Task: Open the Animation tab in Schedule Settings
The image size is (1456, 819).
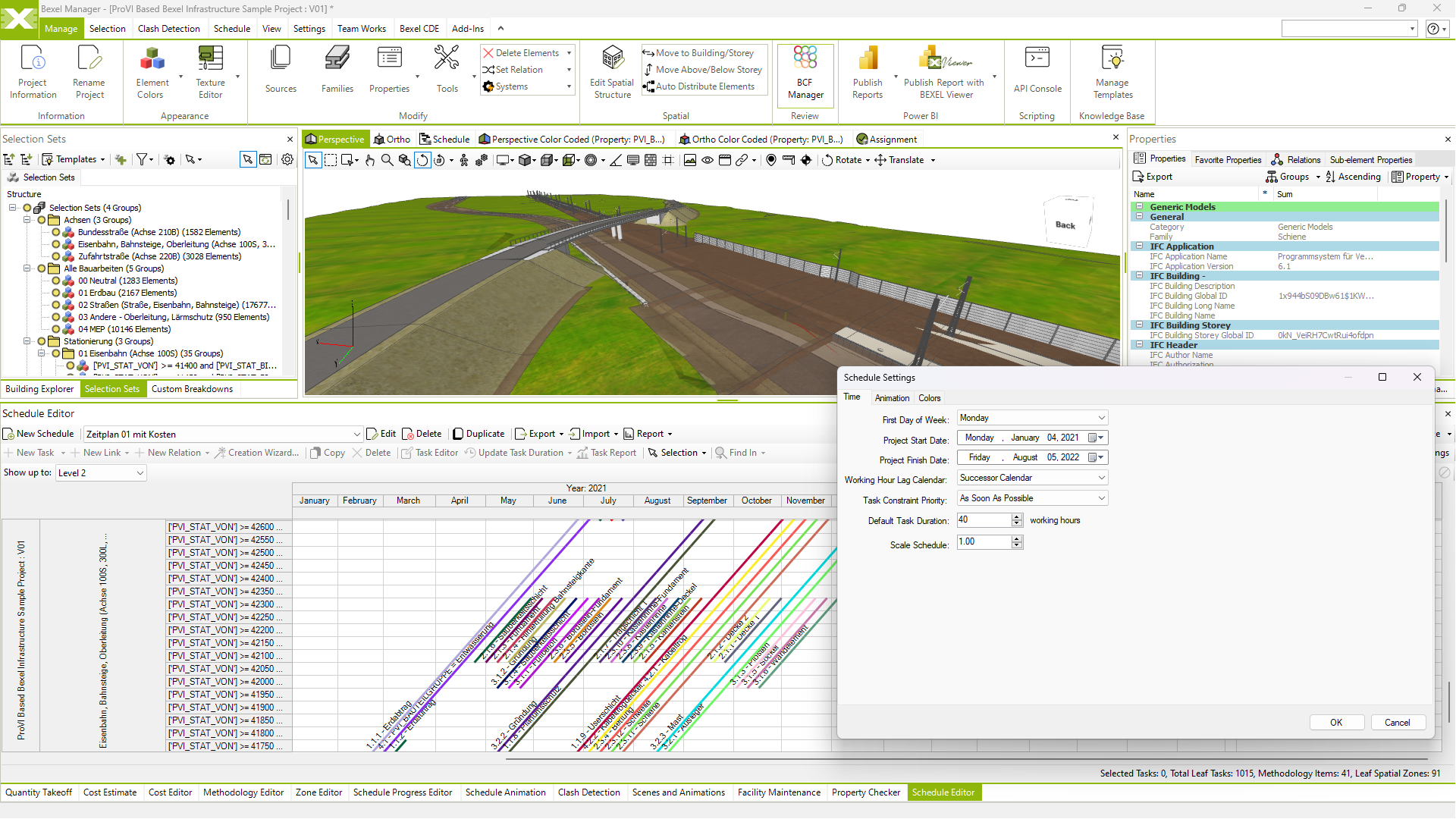Action: (892, 397)
